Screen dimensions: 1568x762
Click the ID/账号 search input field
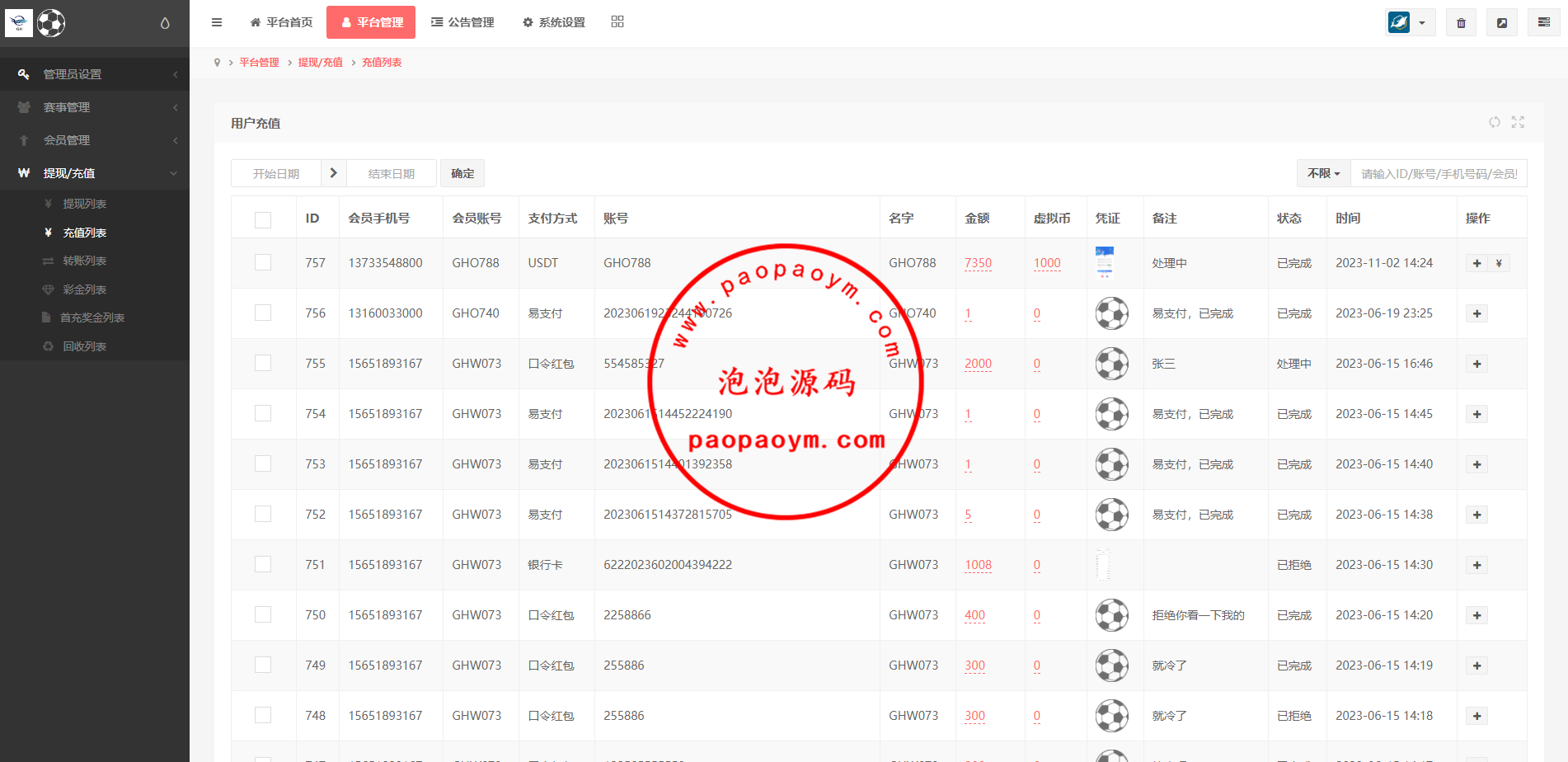point(1439,174)
